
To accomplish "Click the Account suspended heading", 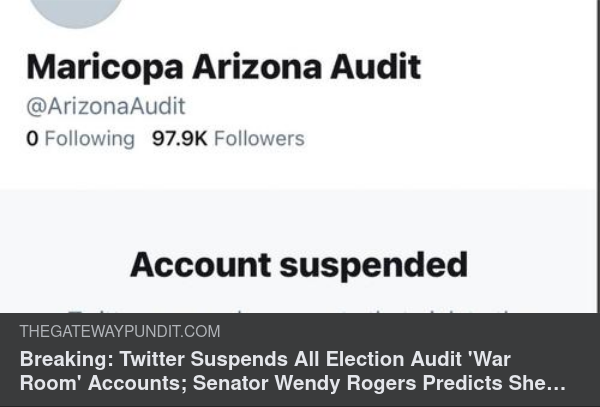I will (x=298, y=265).
